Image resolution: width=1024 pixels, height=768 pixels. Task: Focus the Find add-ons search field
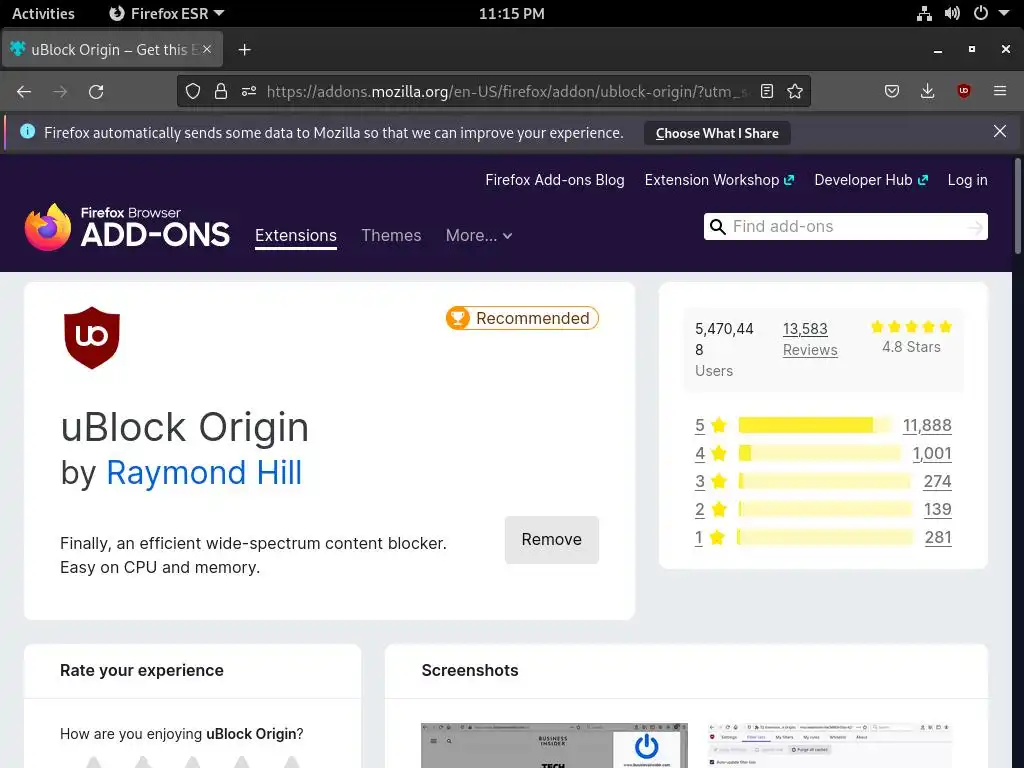(846, 227)
